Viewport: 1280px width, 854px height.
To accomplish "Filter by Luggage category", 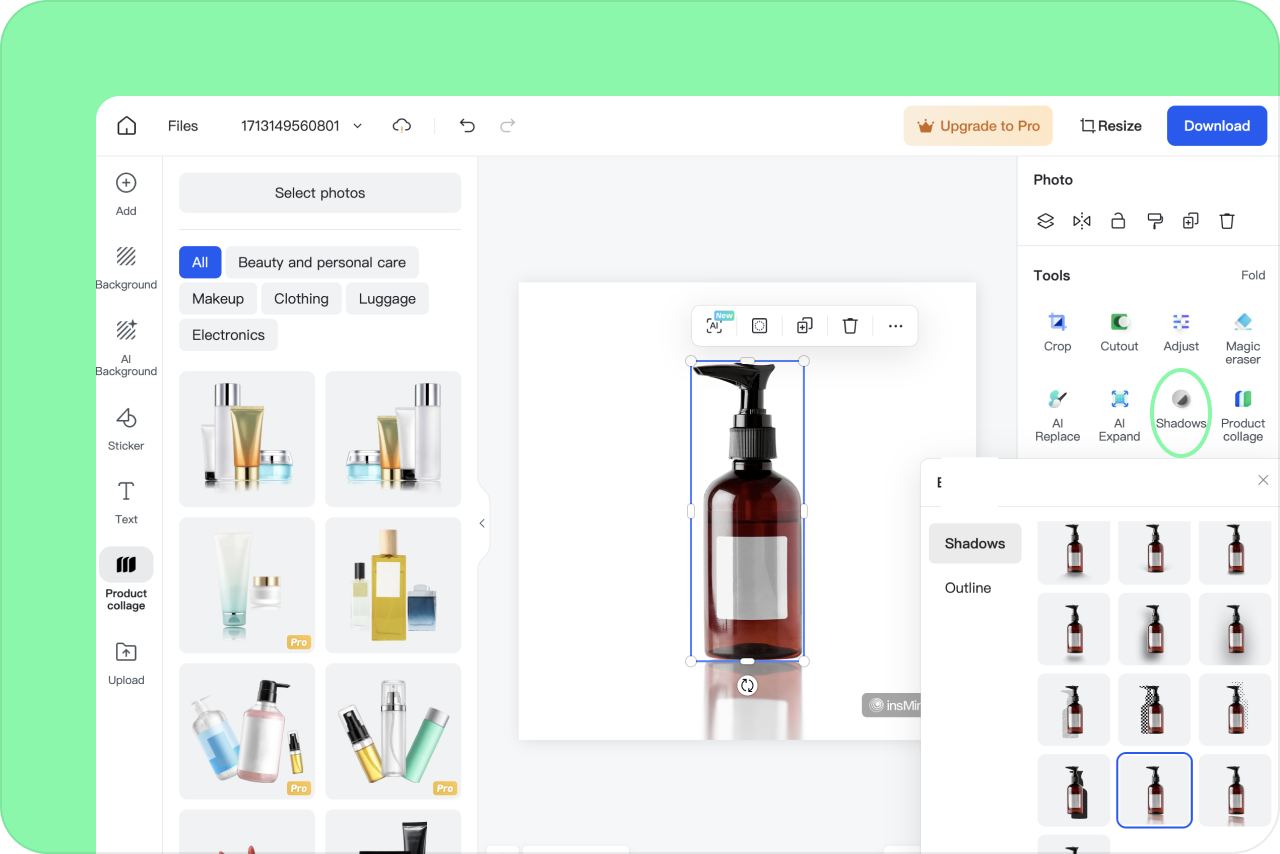I will (387, 298).
